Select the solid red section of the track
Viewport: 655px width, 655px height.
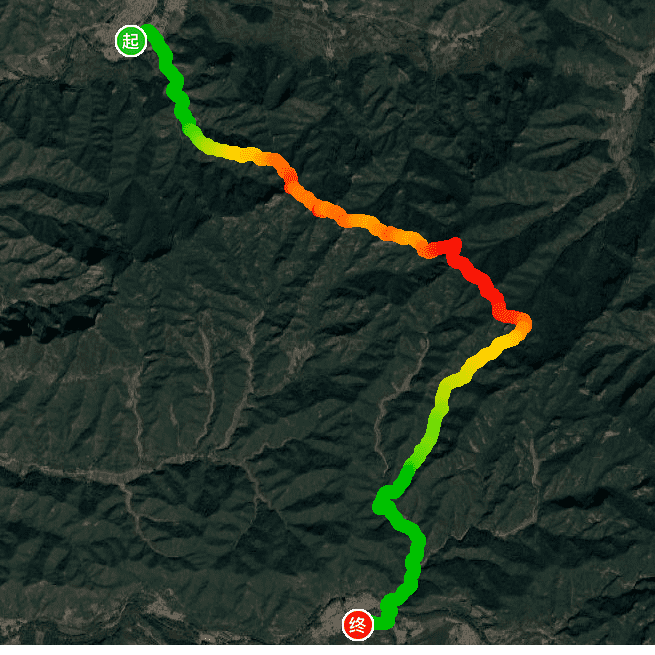(x=476, y=274)
